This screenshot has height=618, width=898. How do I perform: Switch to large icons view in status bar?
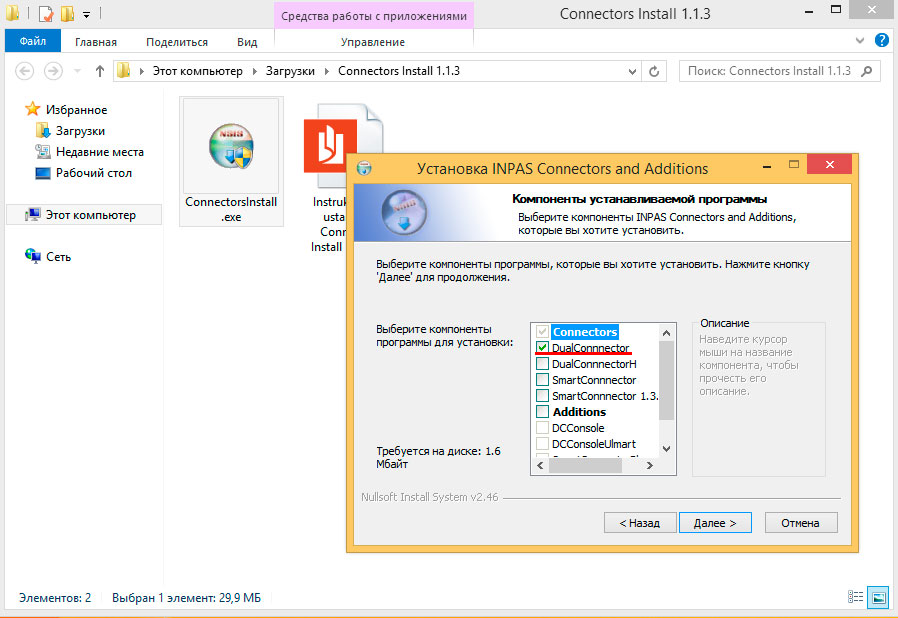878,597
